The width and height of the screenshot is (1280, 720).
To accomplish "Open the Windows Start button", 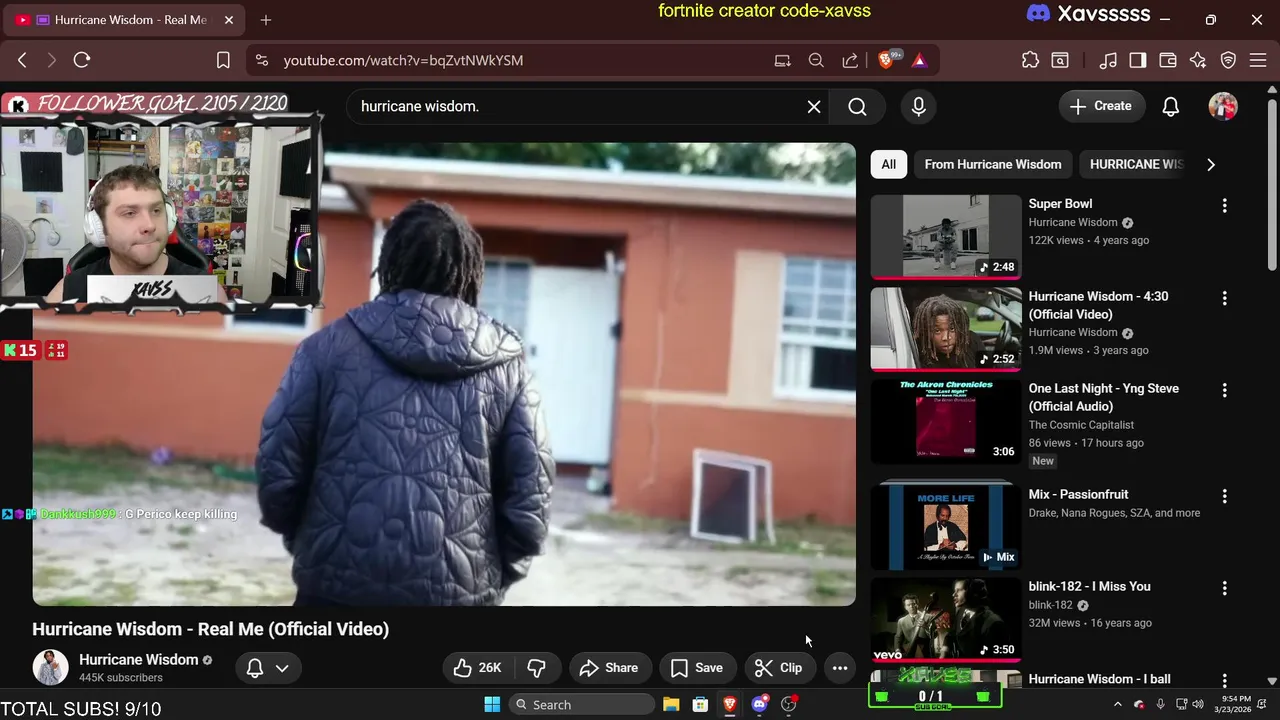I will [492, 705].
